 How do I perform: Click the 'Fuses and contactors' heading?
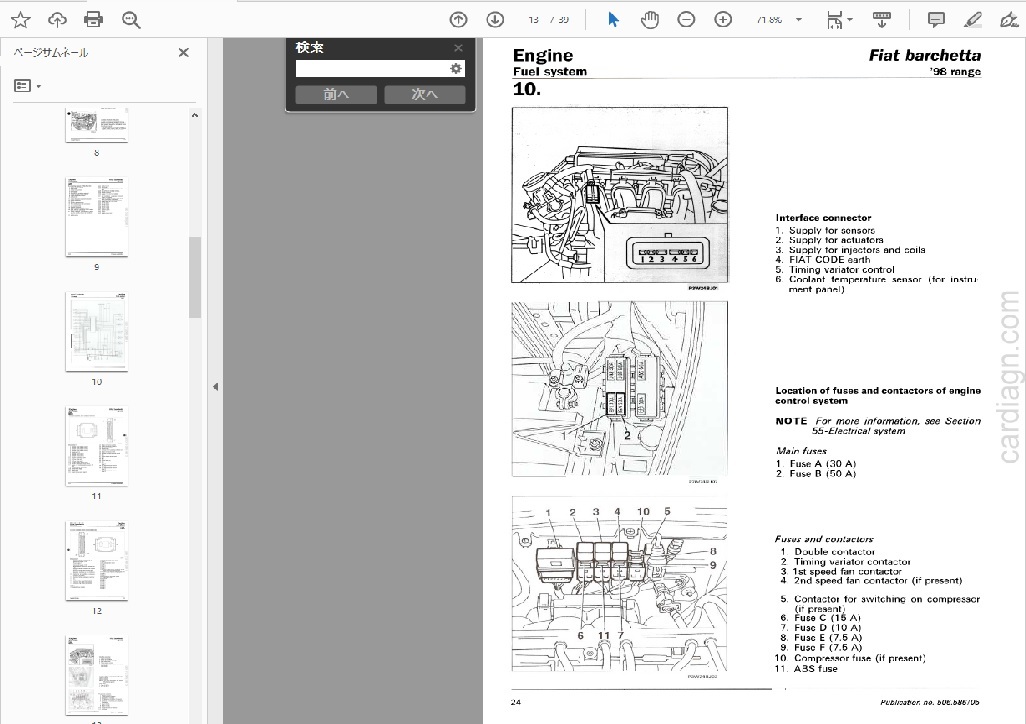click(824, 539)
